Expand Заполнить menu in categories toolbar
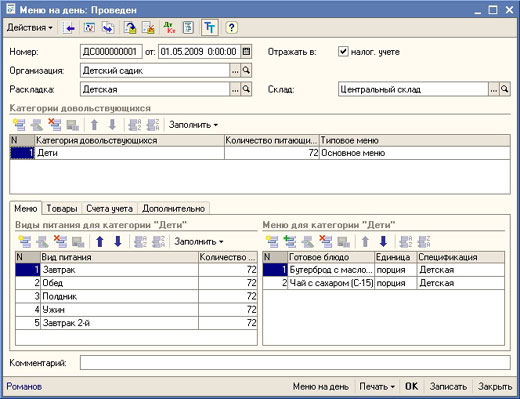 tap(193, 125)
